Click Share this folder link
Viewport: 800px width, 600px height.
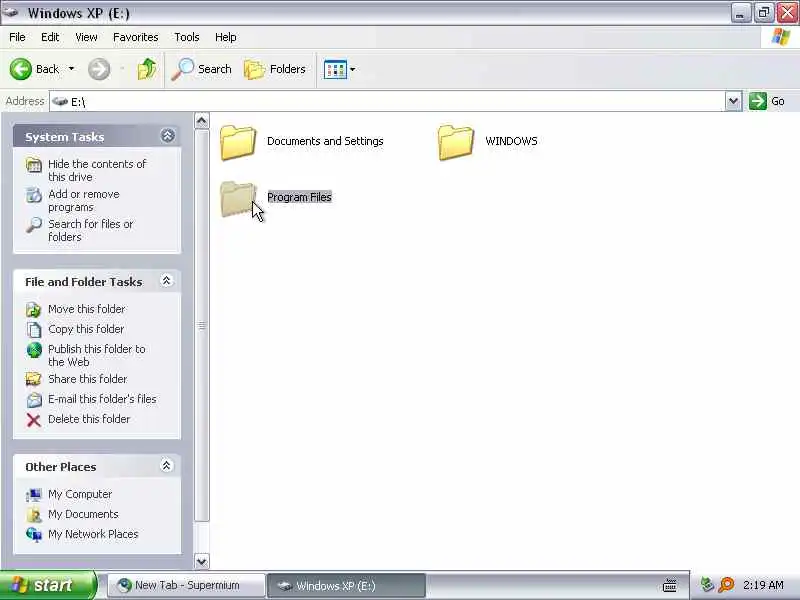pyautogui.click(x=88, y=379)
